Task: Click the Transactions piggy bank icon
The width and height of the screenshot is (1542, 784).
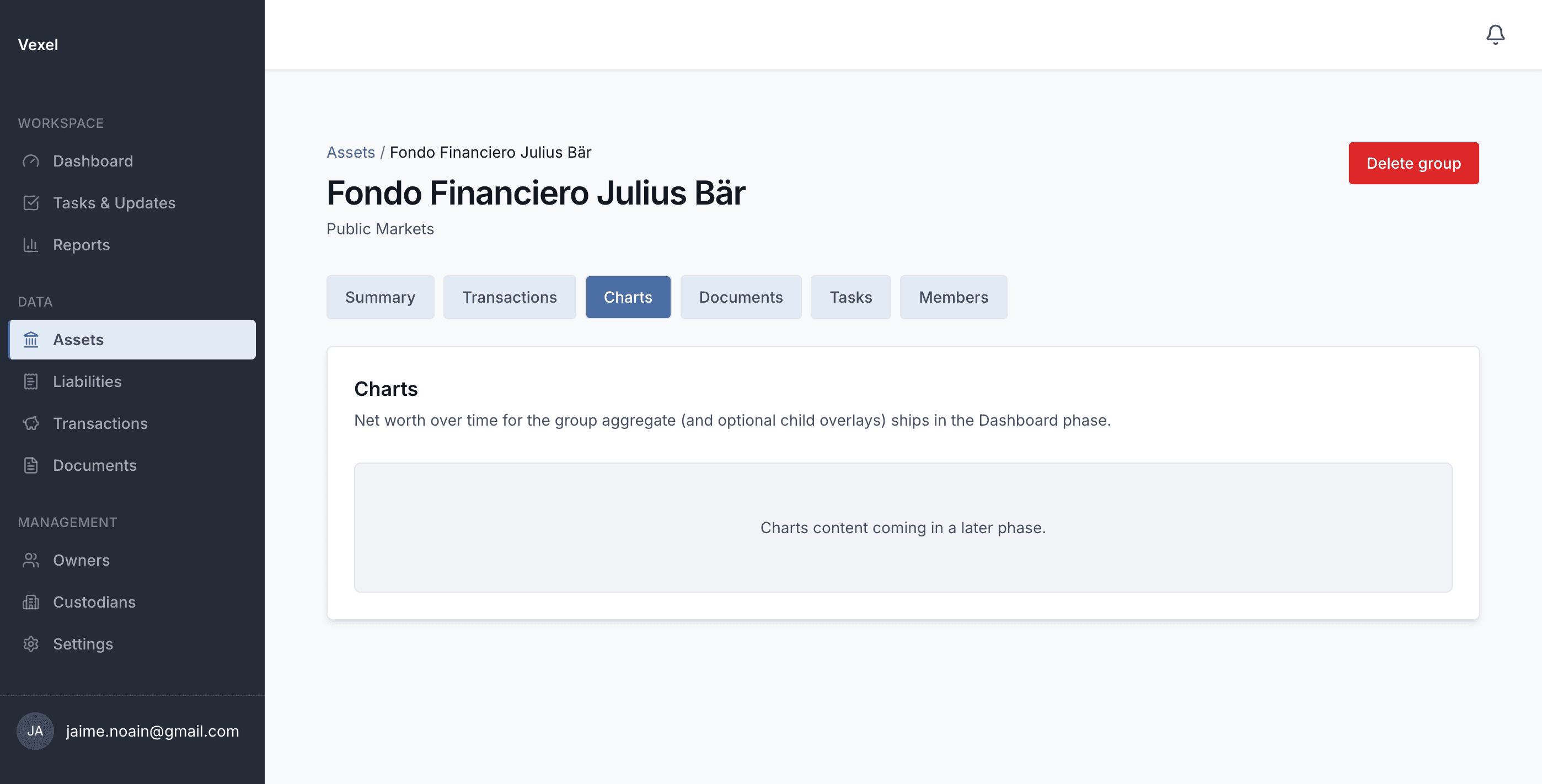Action: click(x=30, y=423)
